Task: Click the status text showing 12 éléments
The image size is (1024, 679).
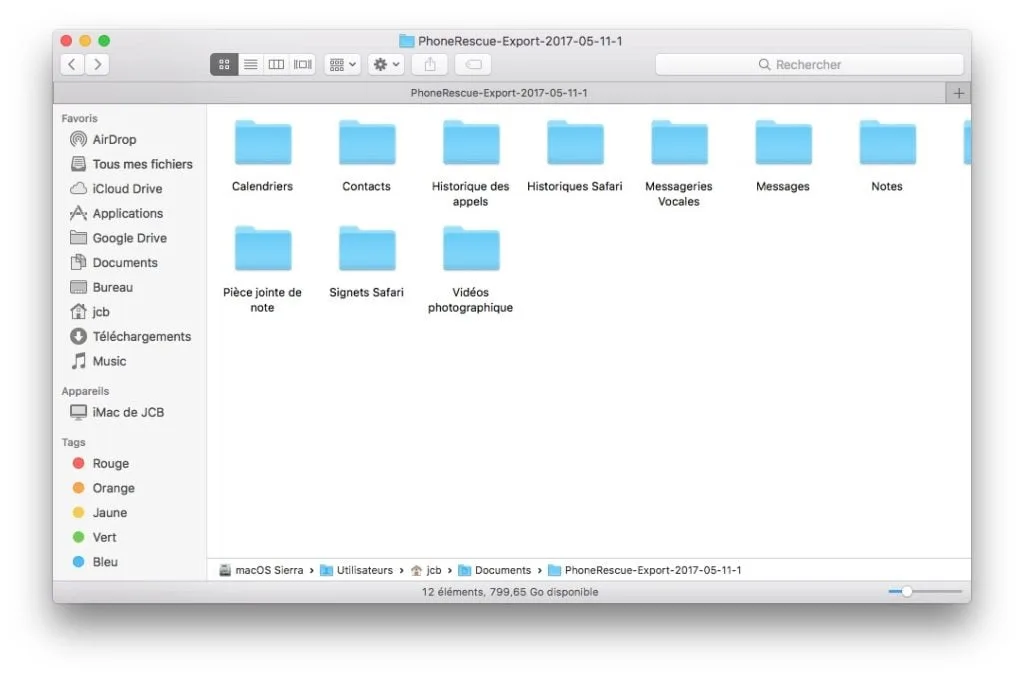Action: 510,592
